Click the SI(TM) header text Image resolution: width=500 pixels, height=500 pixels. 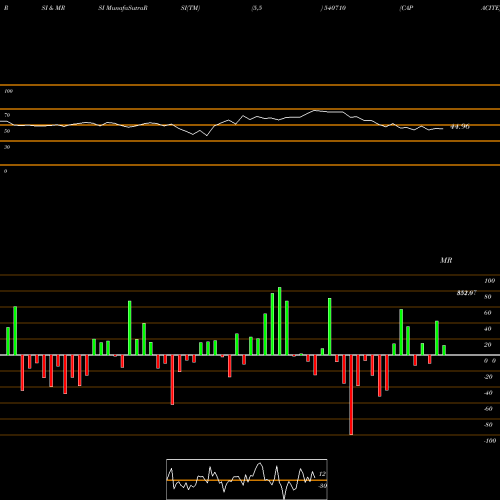click(x=190, y=8)
